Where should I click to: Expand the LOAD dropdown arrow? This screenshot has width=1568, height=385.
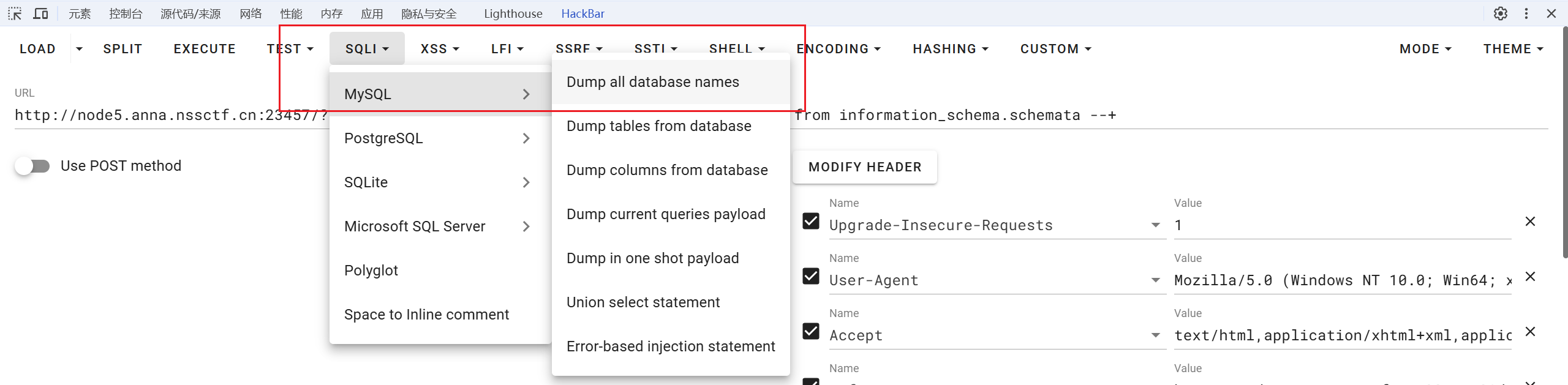click(79, 49)
